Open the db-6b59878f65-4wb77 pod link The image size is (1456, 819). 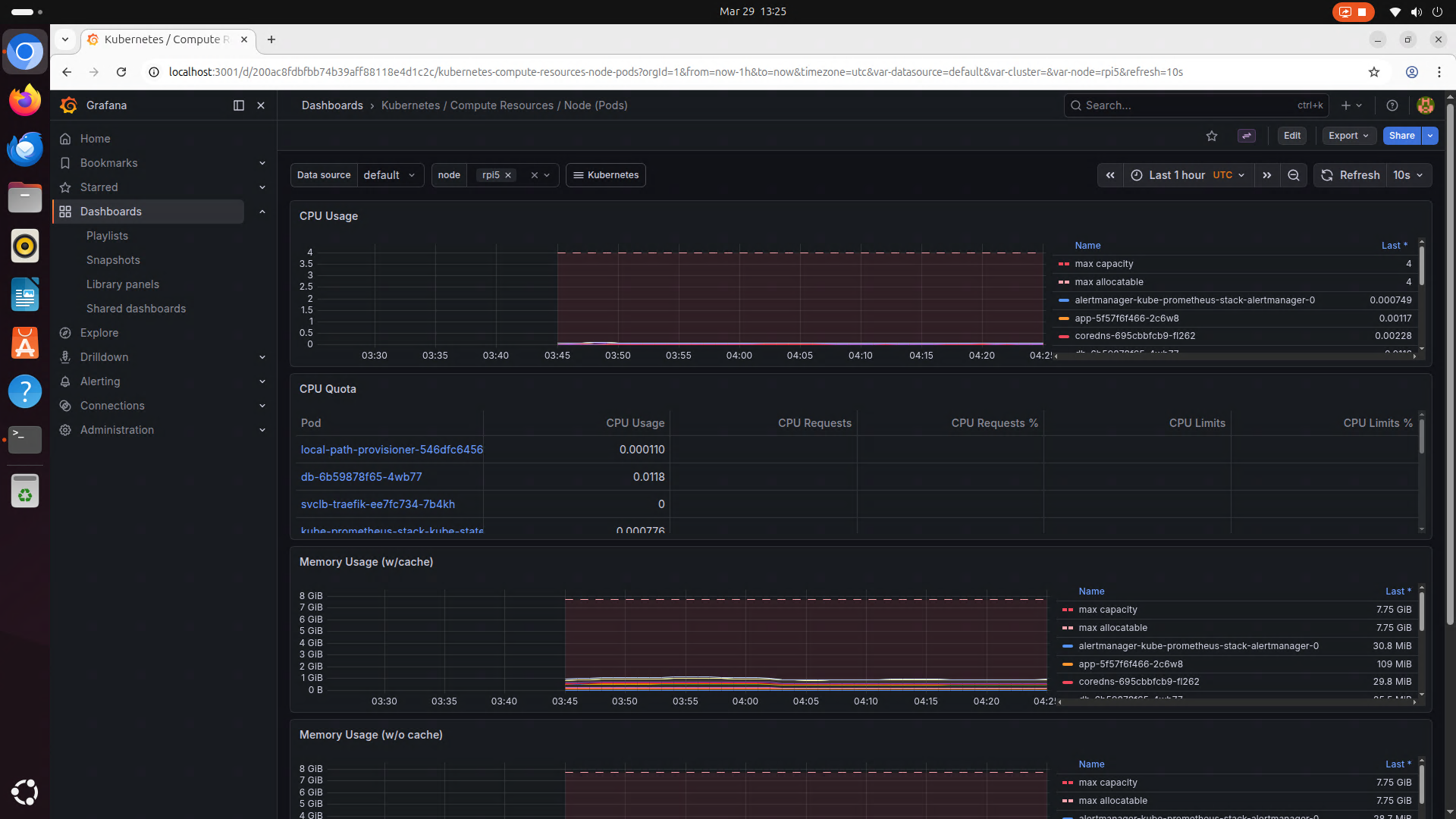click(x=361, y=477)
